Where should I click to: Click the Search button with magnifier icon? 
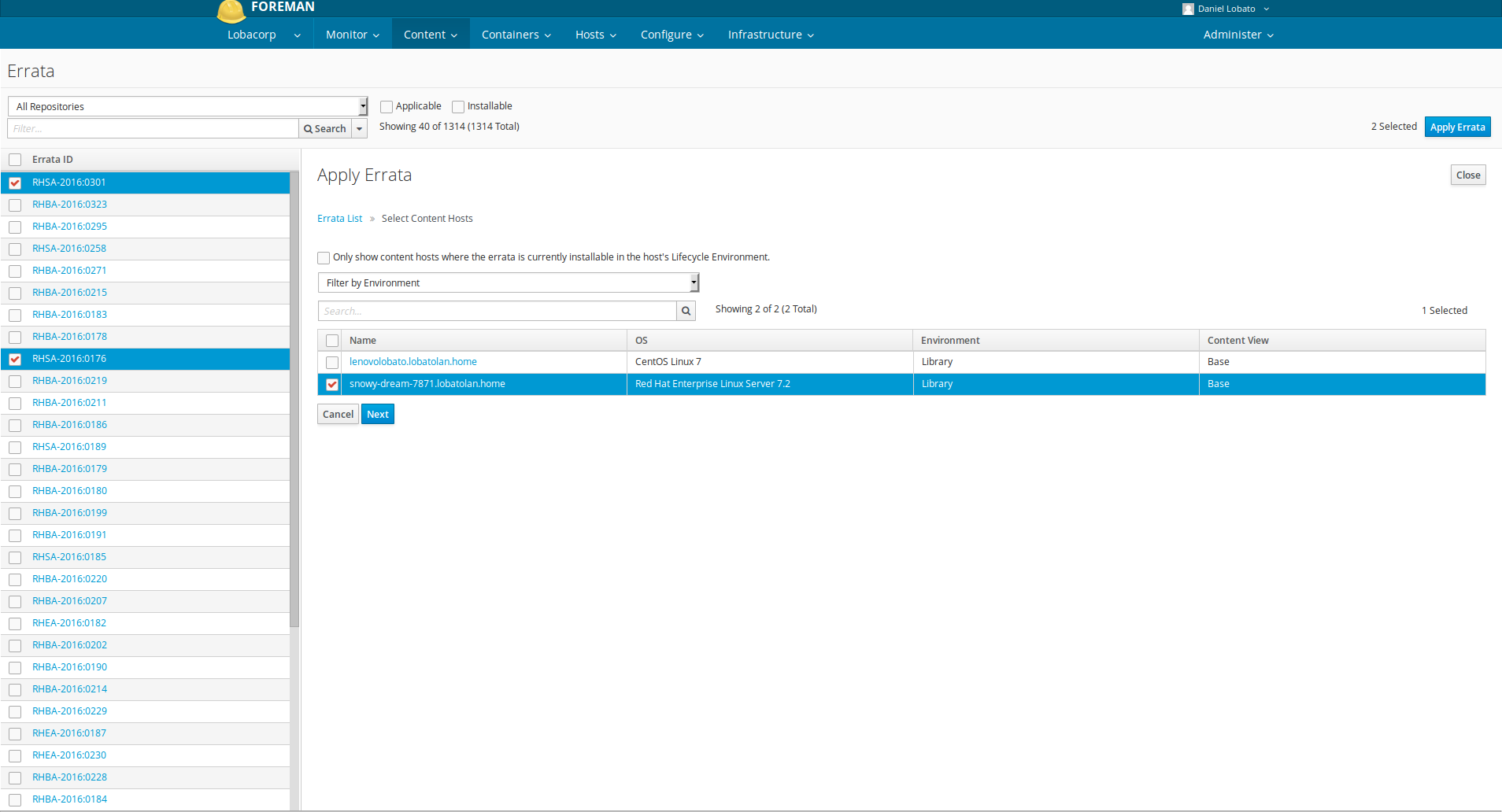(x=325, y=128)
